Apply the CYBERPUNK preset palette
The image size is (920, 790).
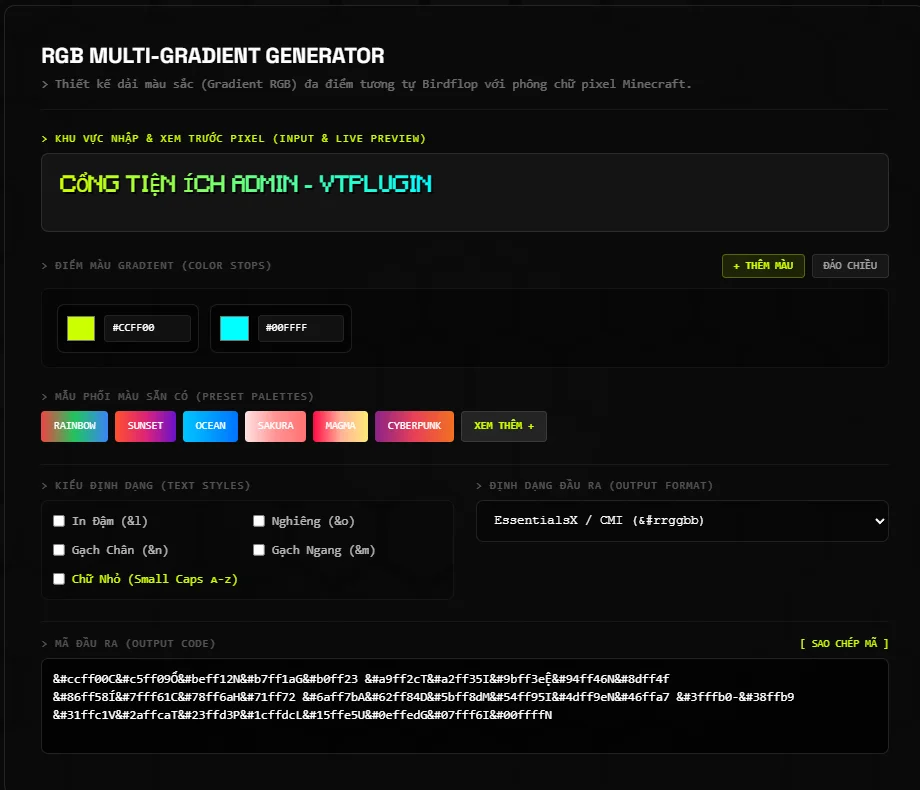tap(414, 426)
